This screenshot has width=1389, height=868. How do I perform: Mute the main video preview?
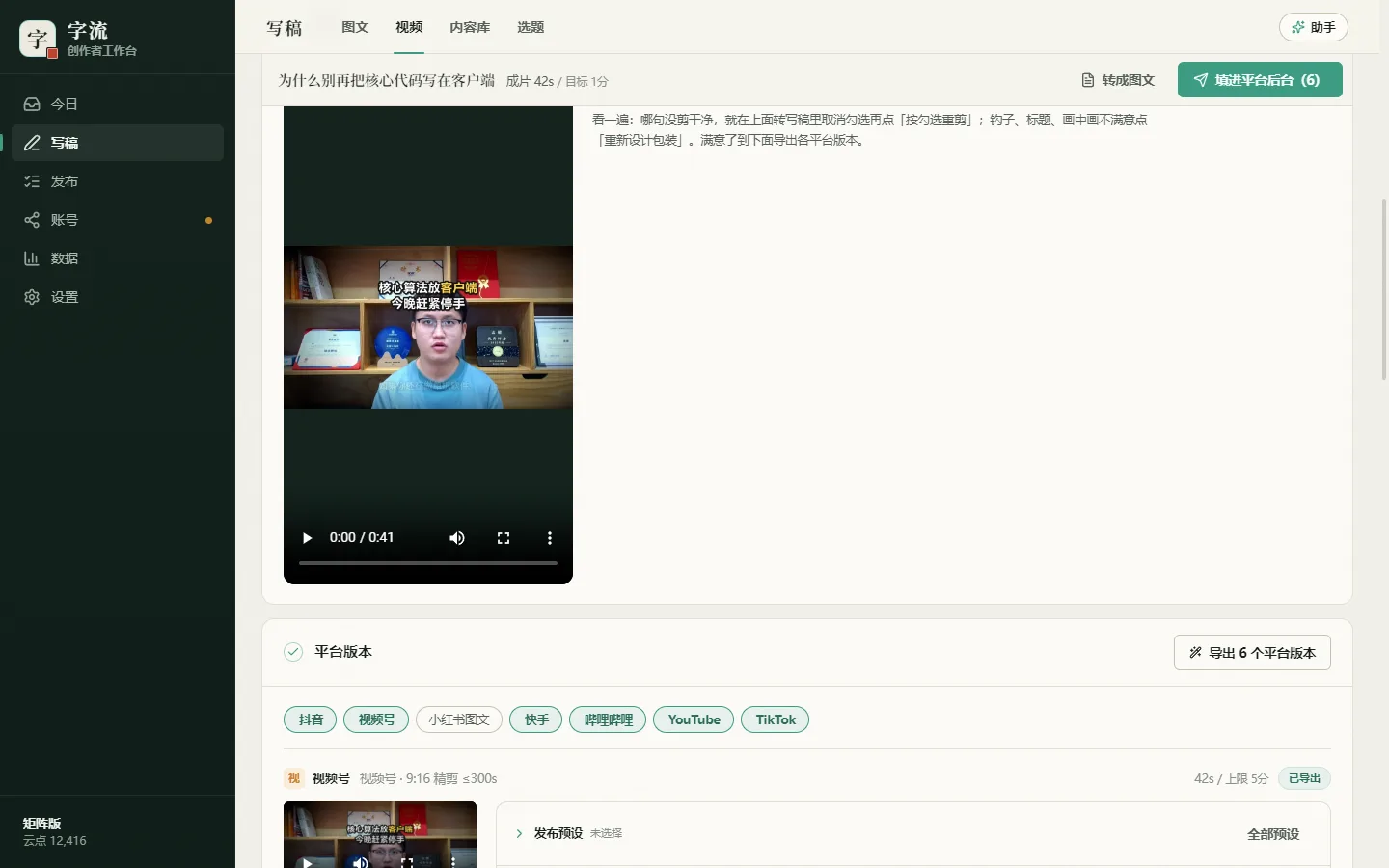(457, 538)
